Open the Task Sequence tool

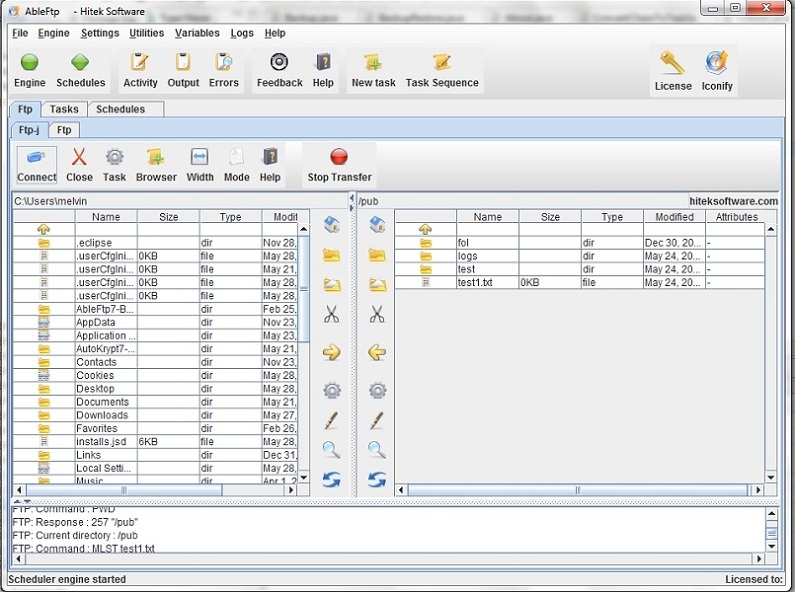pos(441,70)
